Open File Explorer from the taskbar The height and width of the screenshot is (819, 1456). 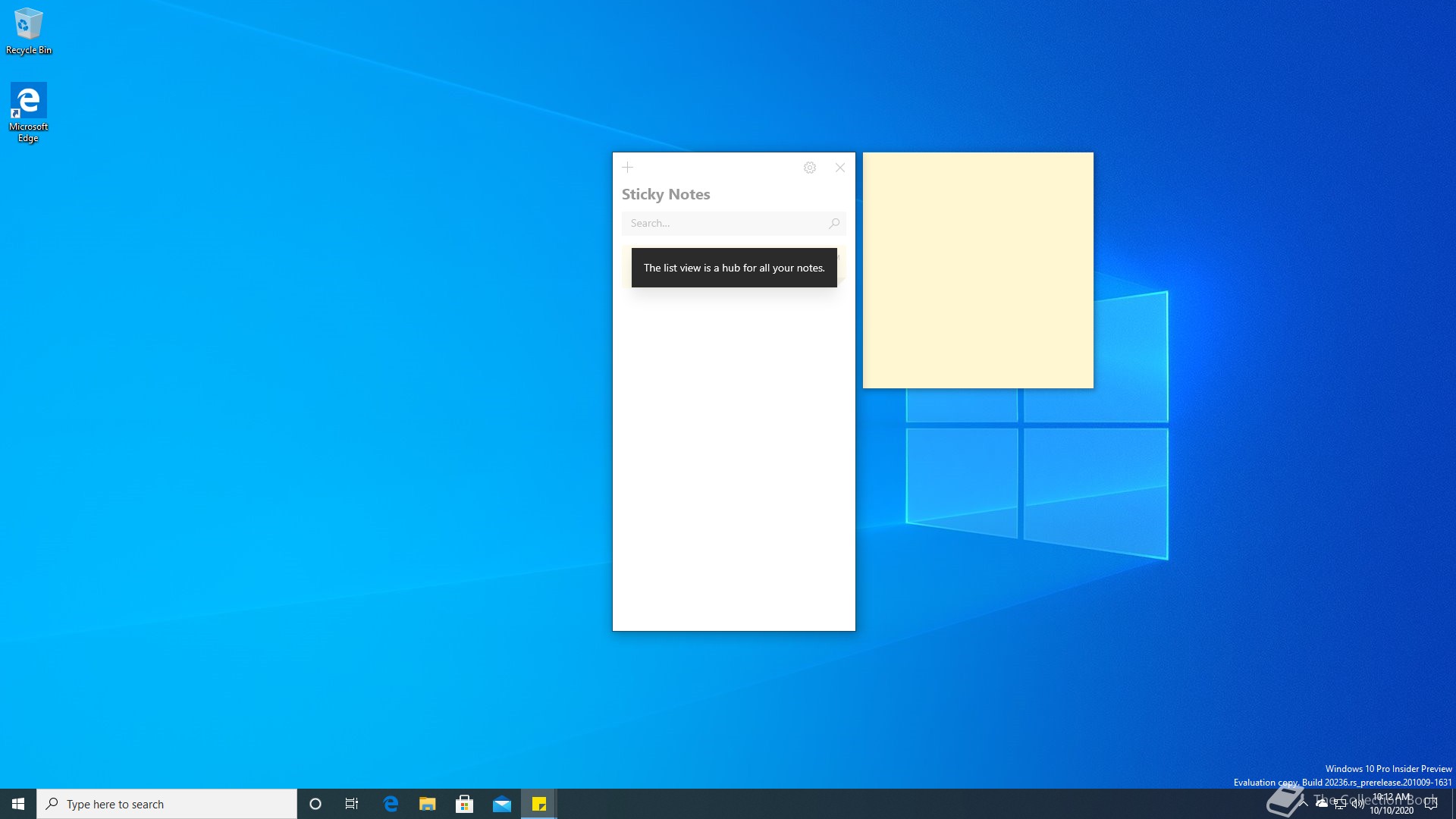428,804
